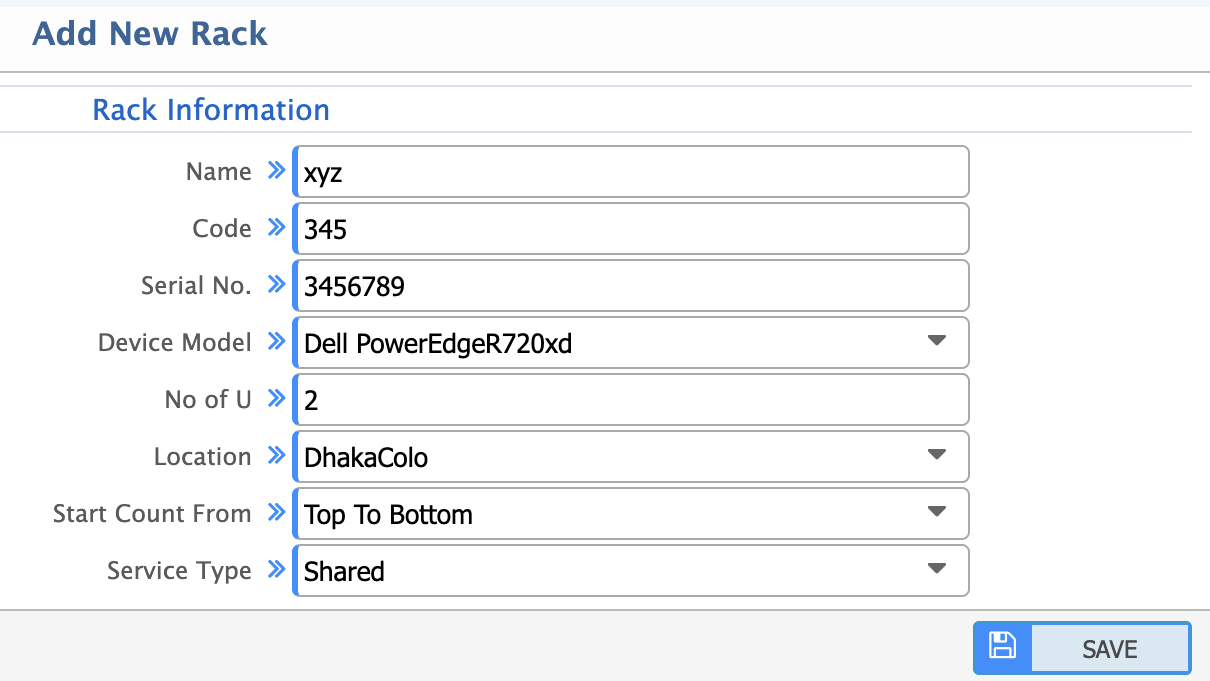Click the double-chevron icon beside Code
Screen dimensions: 1210x681
click(277, 228)
